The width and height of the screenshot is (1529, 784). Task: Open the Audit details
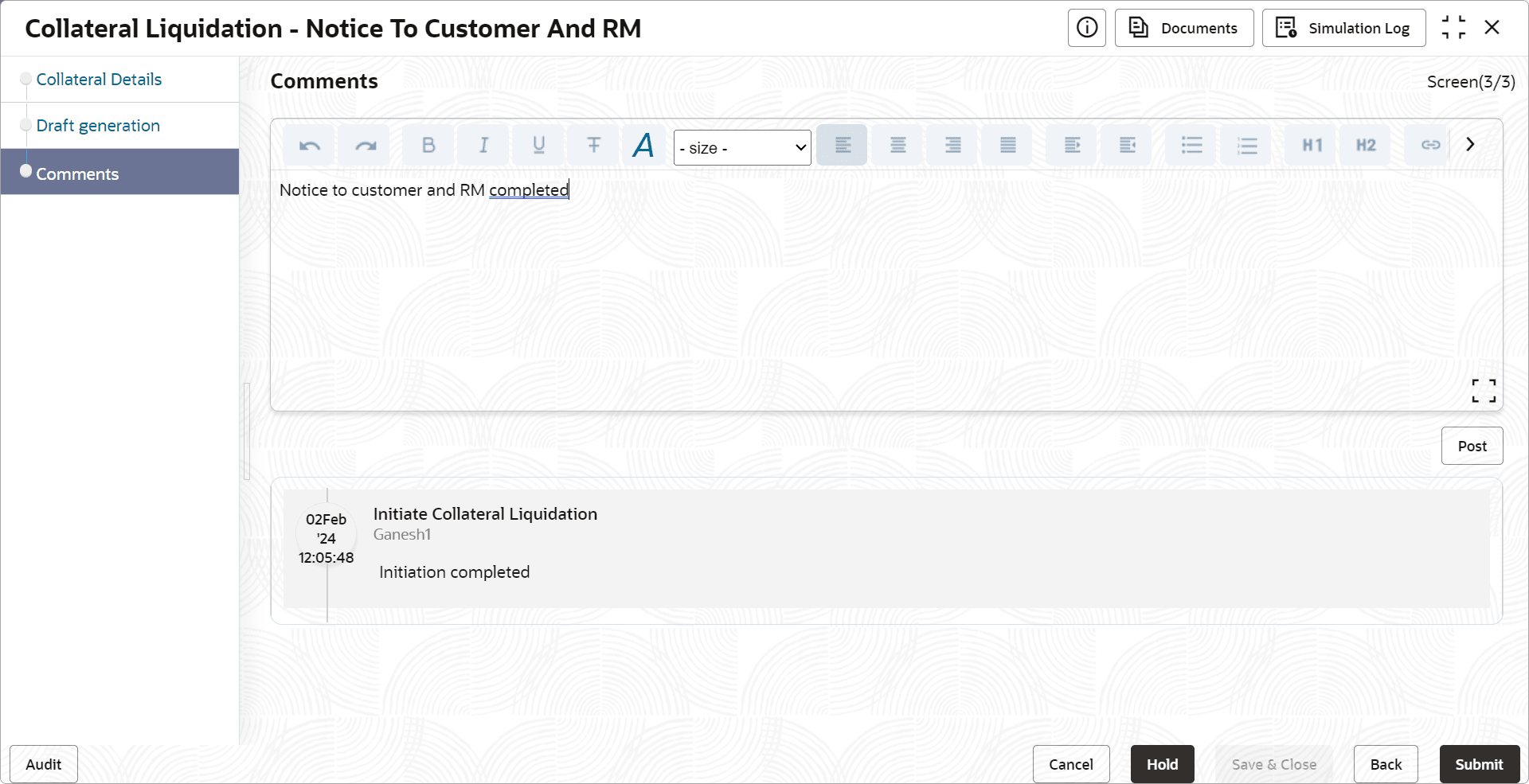(x=44, y=764)
